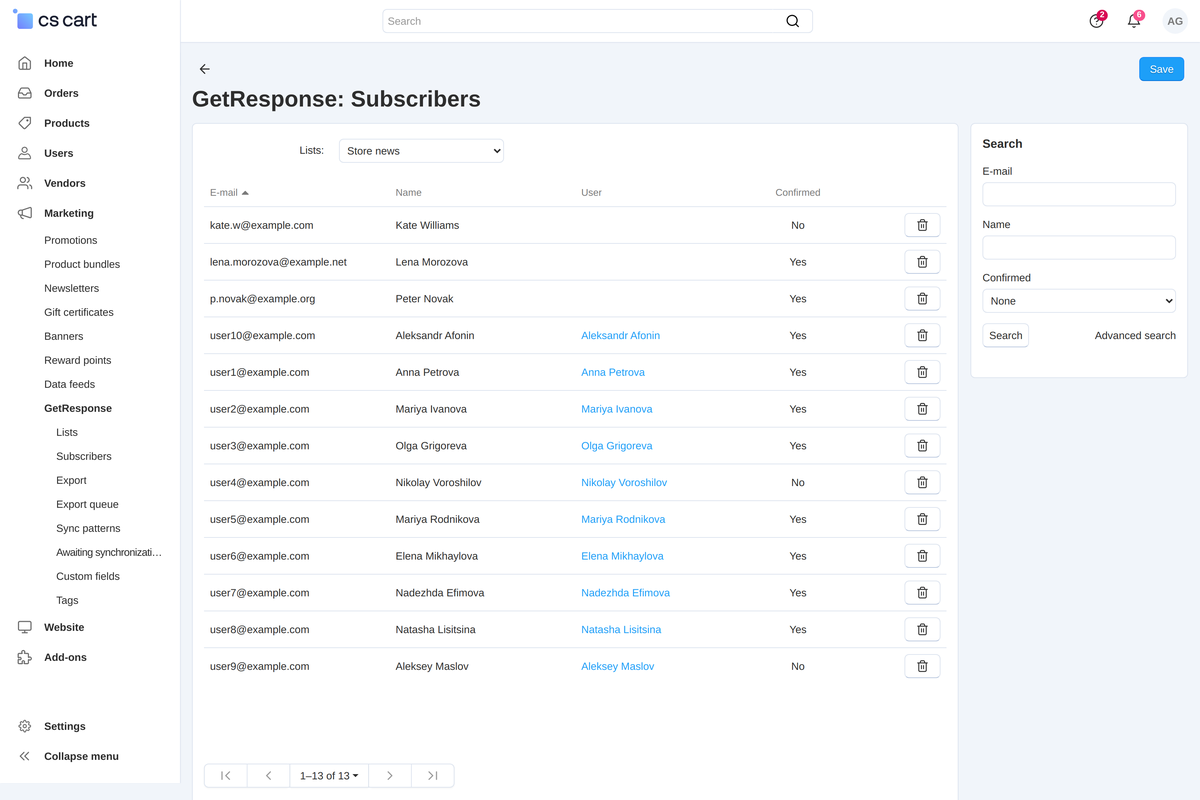Open Orders in the sidebar
The image size is (1200, 800).
[x=61, y=93]
